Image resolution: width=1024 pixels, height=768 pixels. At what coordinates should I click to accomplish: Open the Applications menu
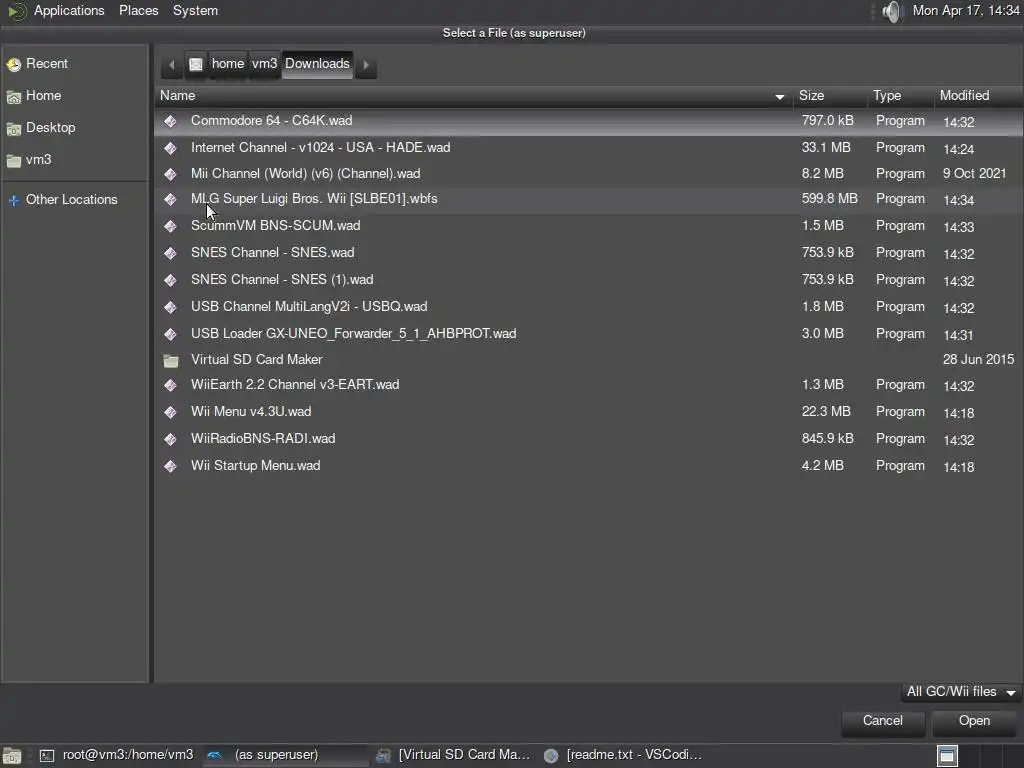69,10
